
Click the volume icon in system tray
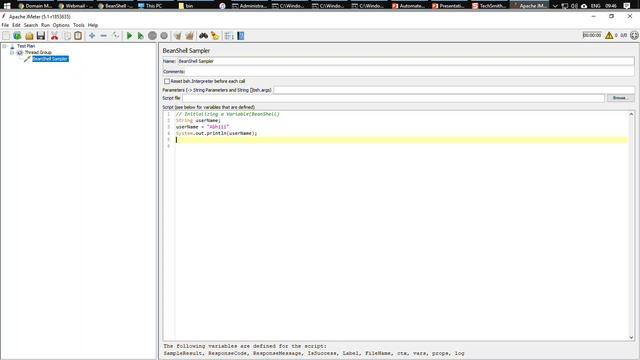pos(574,6)
